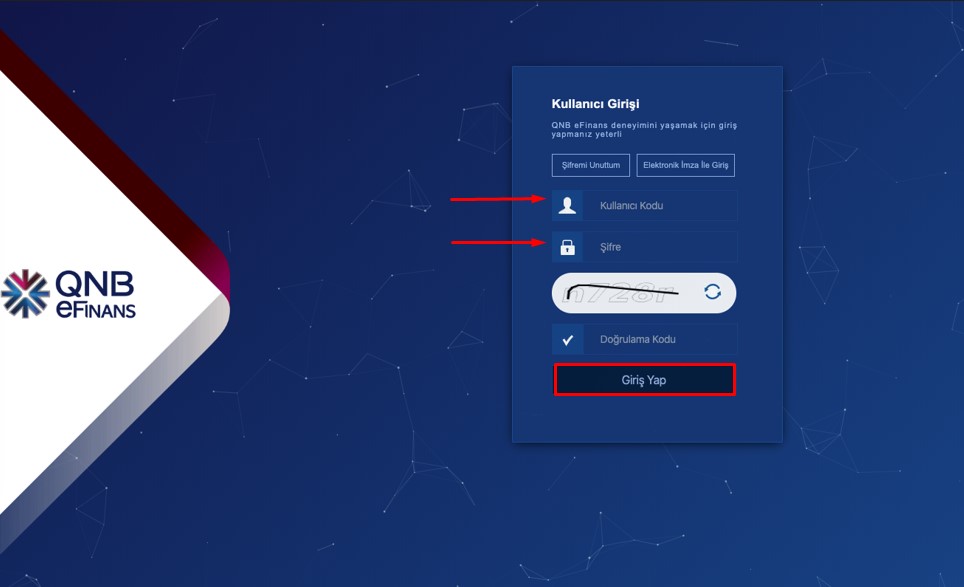This screenshot has height=587, width=964.
Task: Click the checkmark icon beside Doğrulama Kodu
Action: 567,339
